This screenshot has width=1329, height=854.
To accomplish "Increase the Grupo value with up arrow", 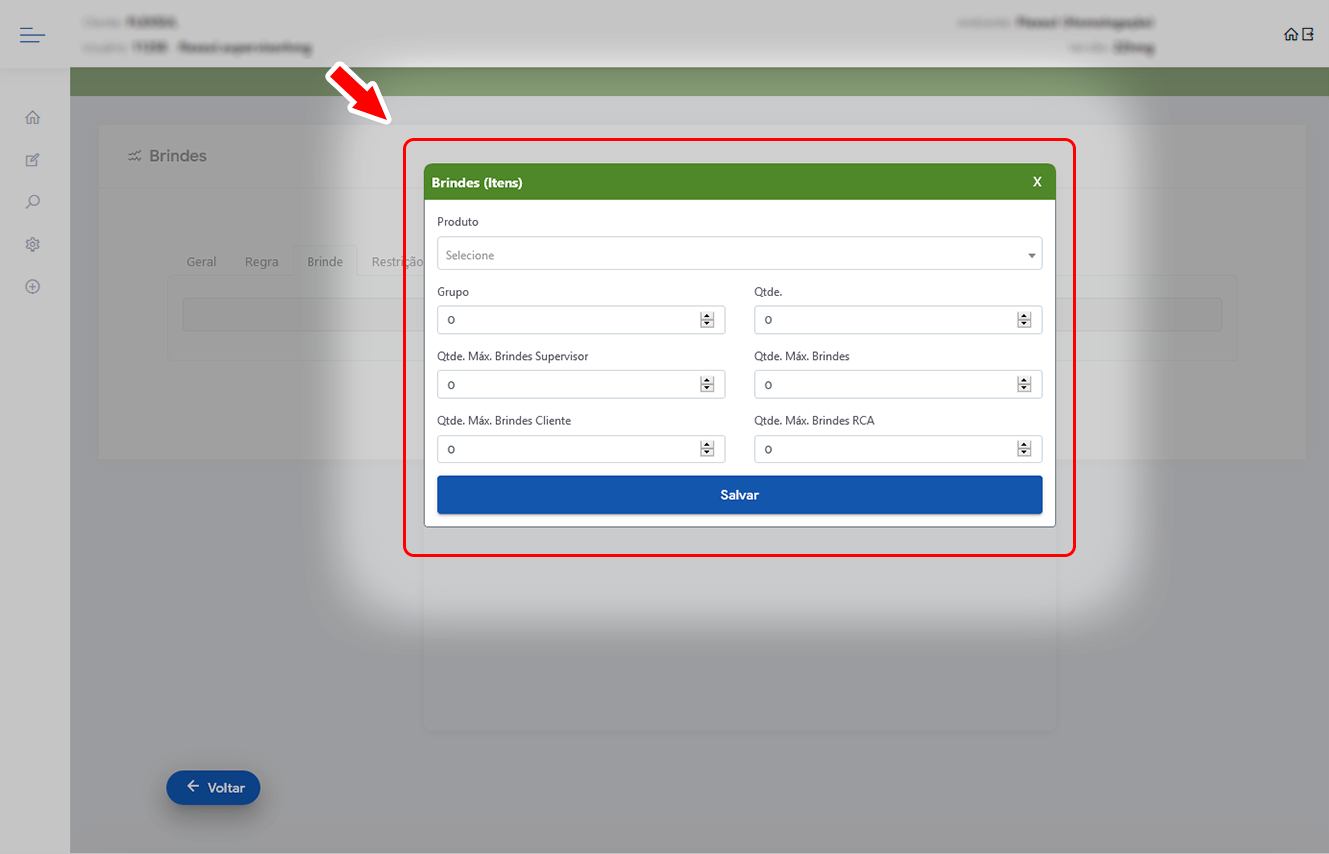I will [x=707, y=316].
